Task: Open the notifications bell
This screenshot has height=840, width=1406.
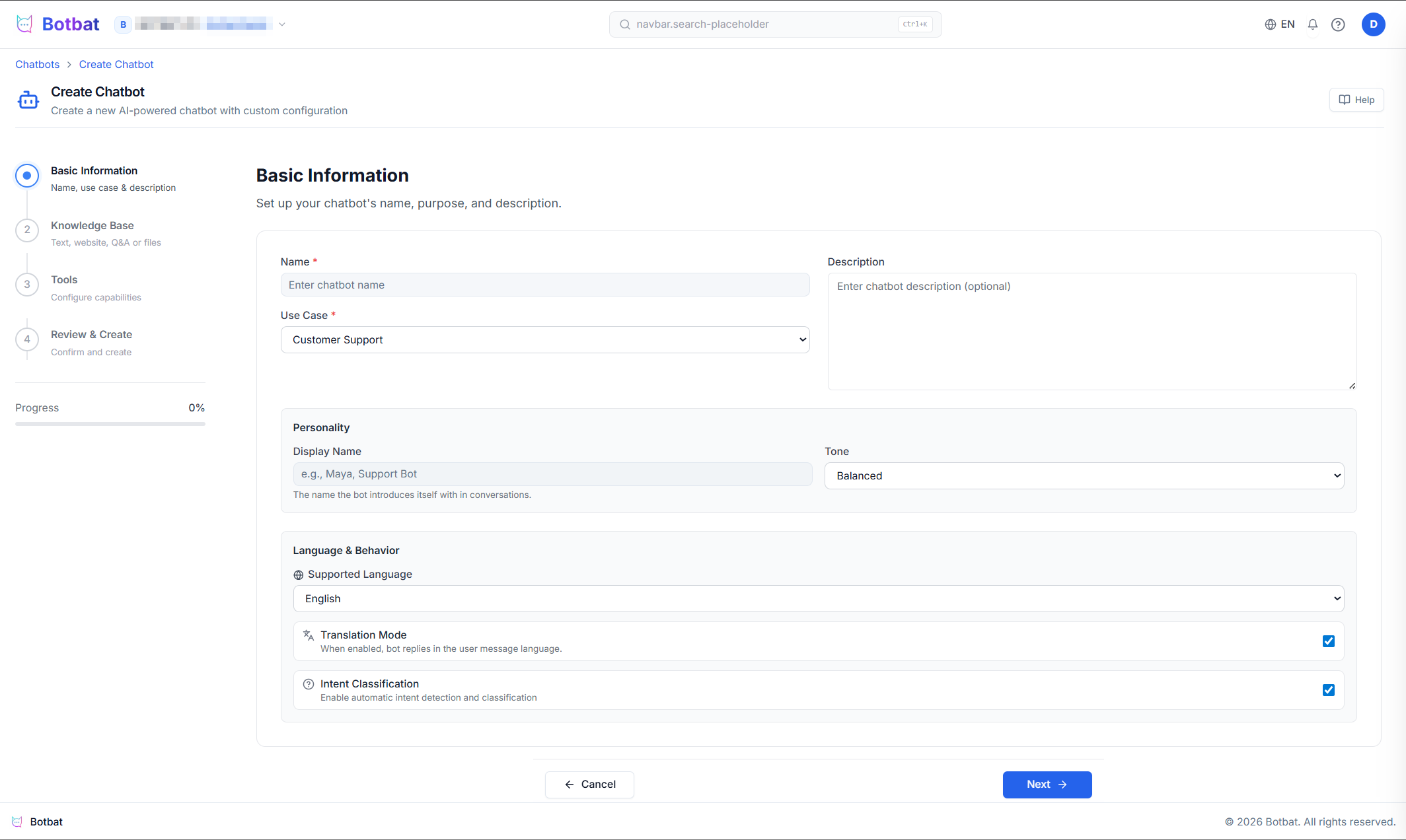Action: point(1312,24)
